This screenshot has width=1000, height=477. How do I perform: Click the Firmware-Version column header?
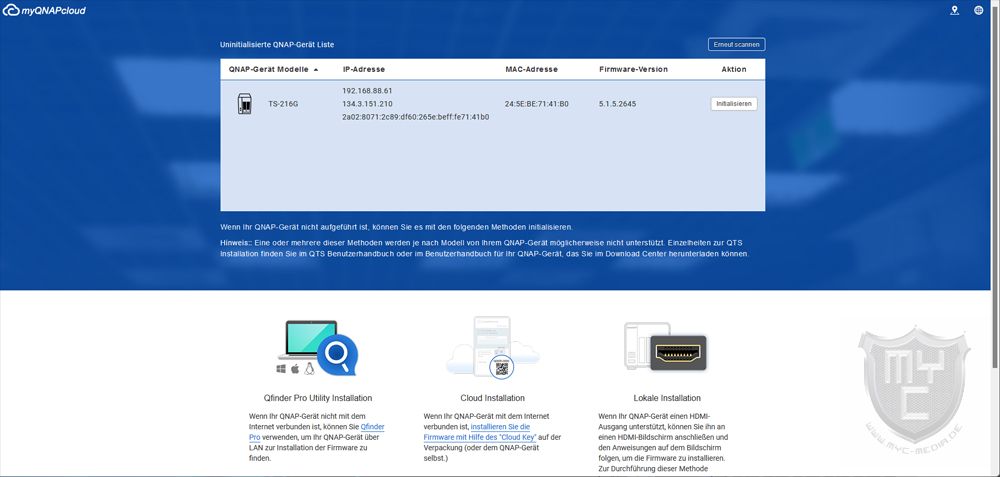tap(633, 70)
